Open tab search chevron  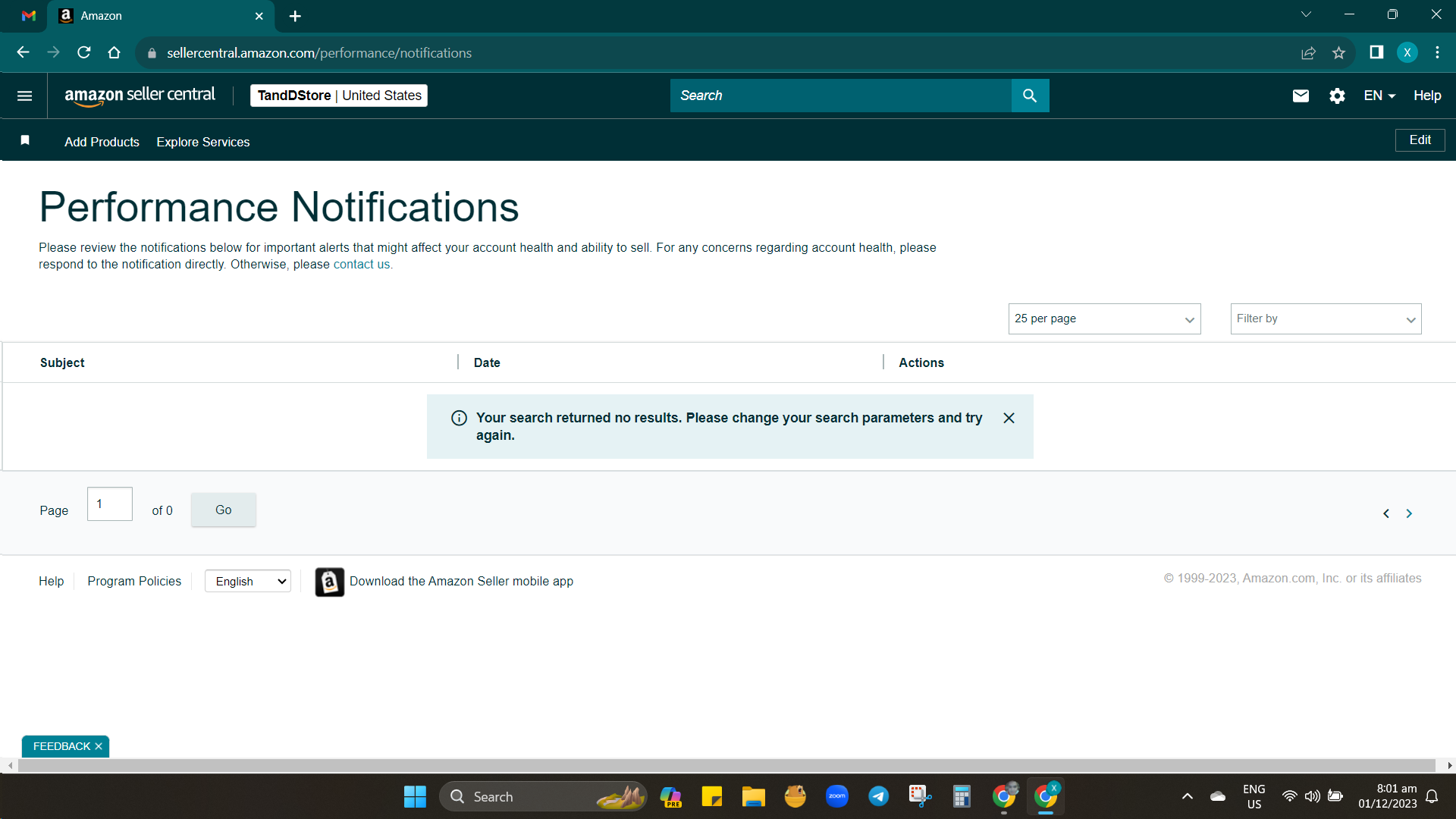pos(1306,14)
